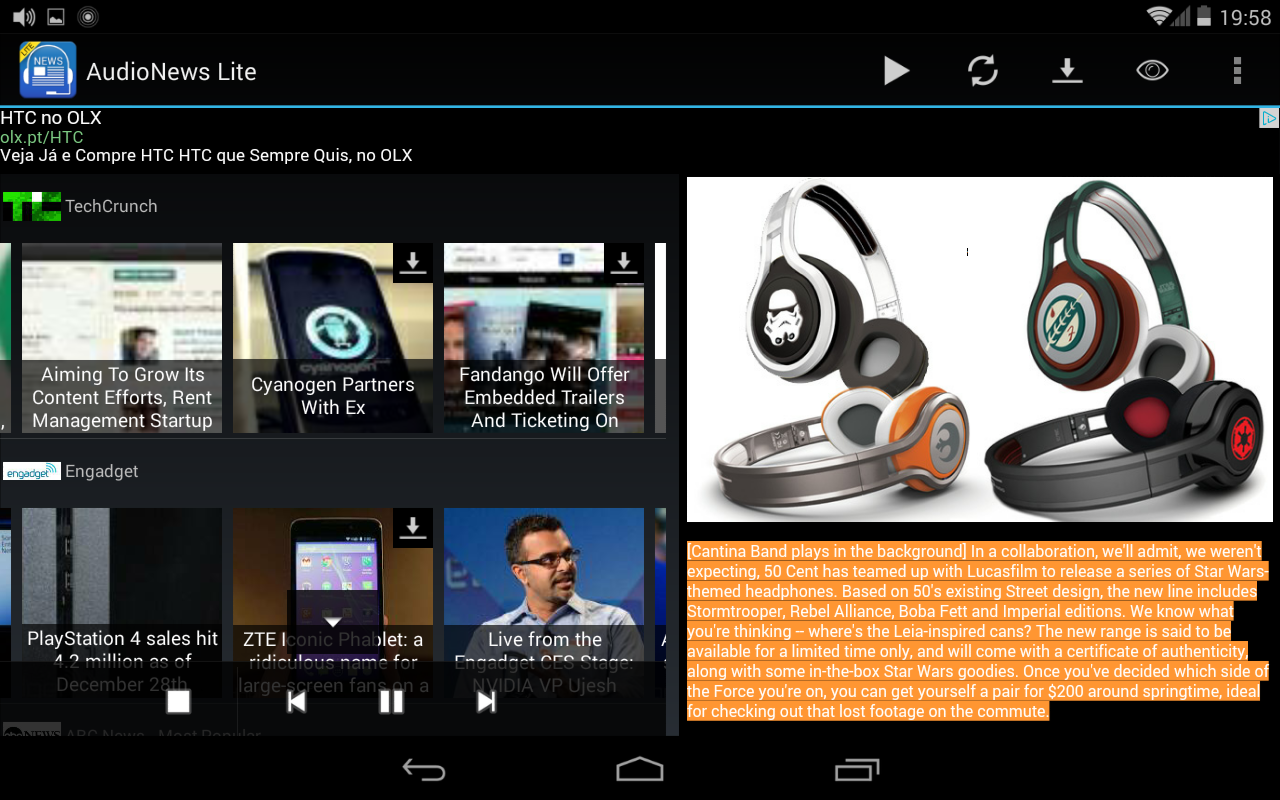Open the Live from the Engadget CES Stage article
The image size is (1280, 800).
[x=544, y=603]
